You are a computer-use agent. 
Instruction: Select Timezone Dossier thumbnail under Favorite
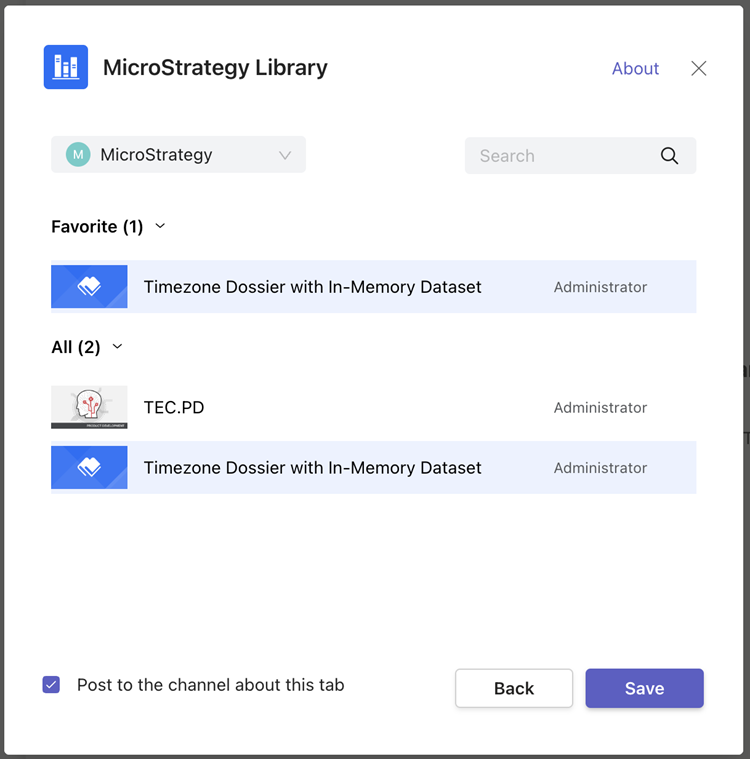tap(89, 287)
